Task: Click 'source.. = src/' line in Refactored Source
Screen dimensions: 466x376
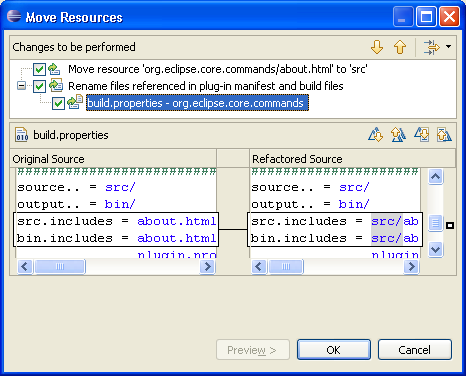Action: (310, 187)
